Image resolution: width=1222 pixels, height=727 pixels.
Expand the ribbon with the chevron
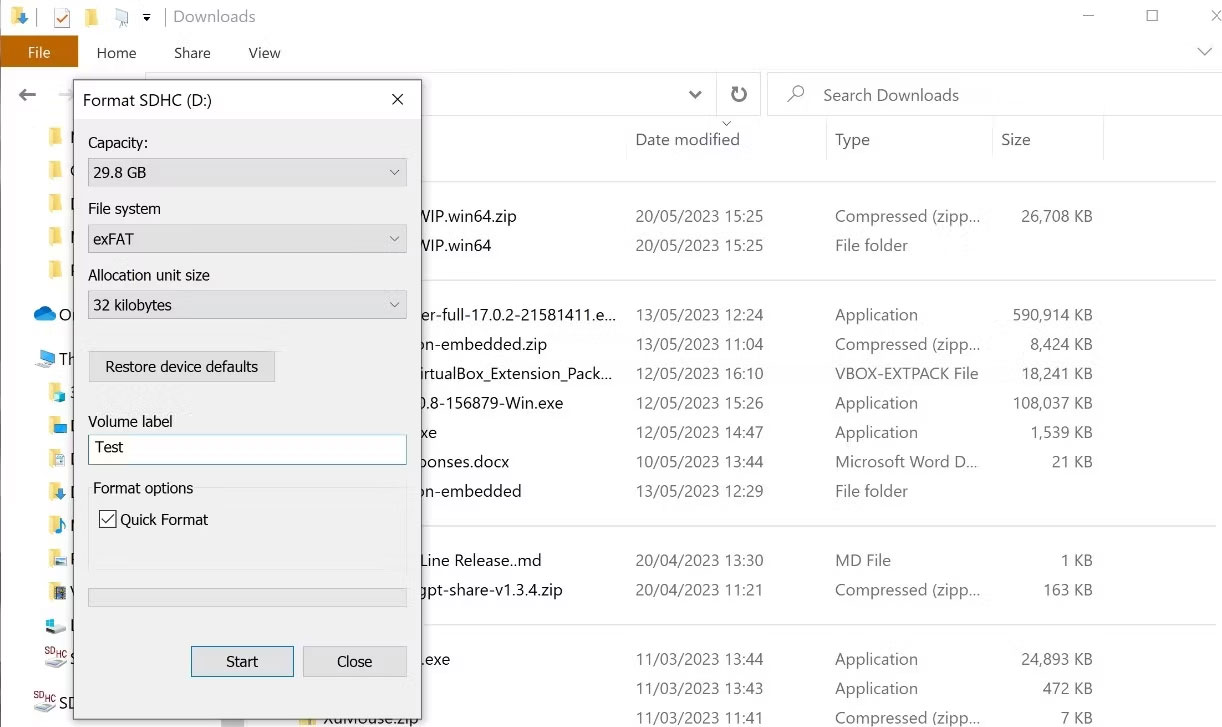tap(1203, 52)
